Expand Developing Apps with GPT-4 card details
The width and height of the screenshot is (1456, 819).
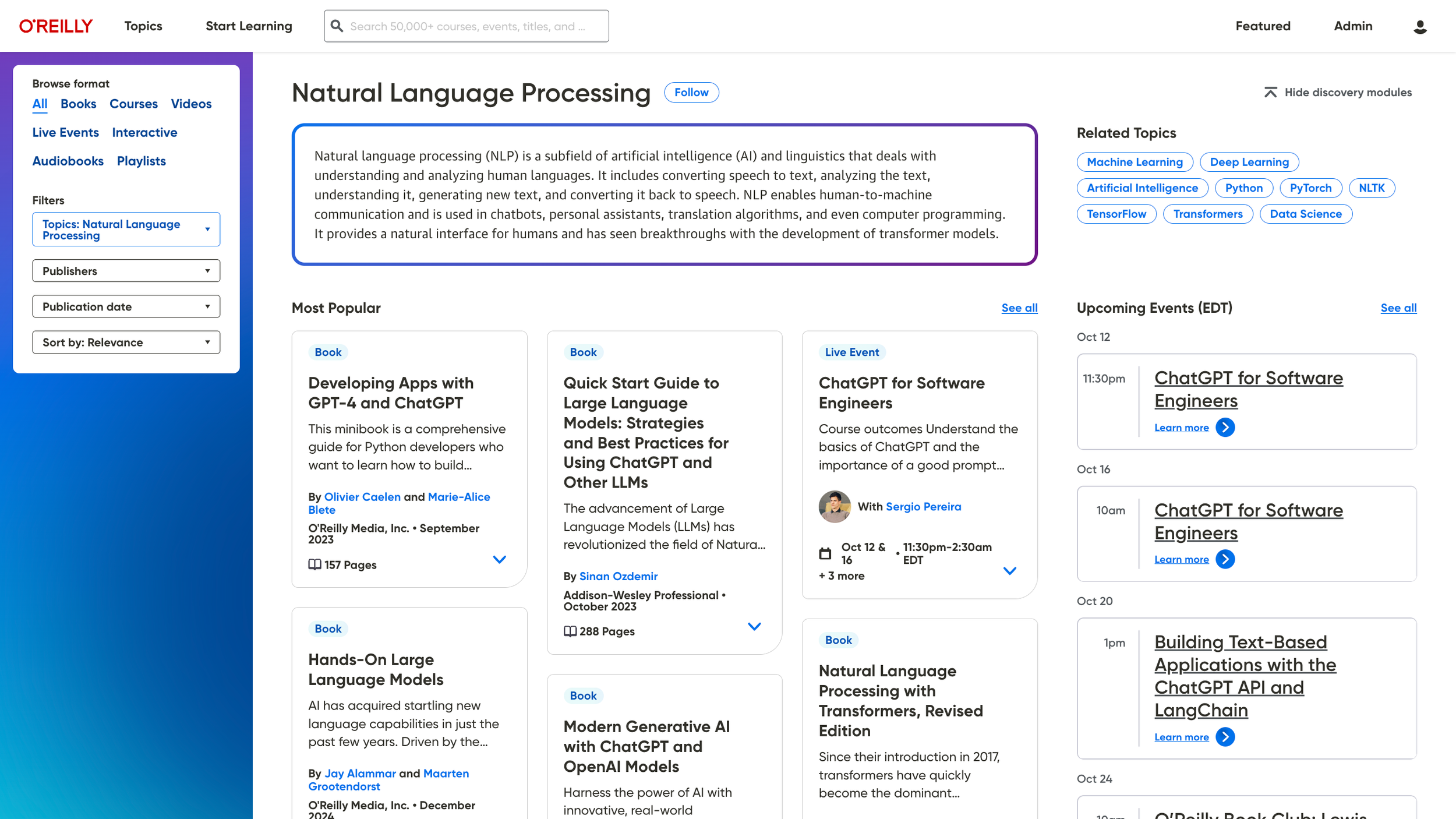pyautogui.click(x=499, y=560)
